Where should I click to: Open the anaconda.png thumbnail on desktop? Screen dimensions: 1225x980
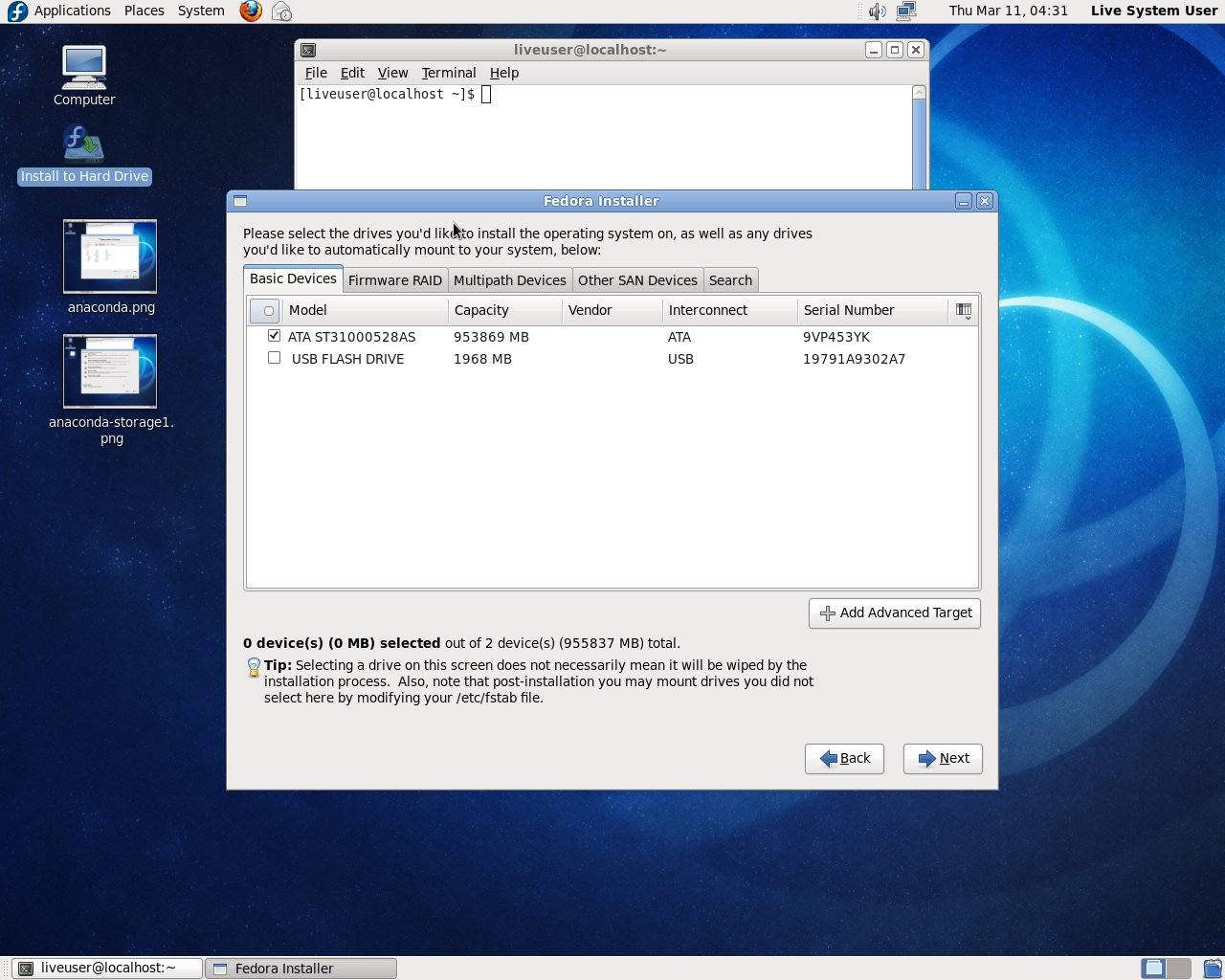point(110,256)
